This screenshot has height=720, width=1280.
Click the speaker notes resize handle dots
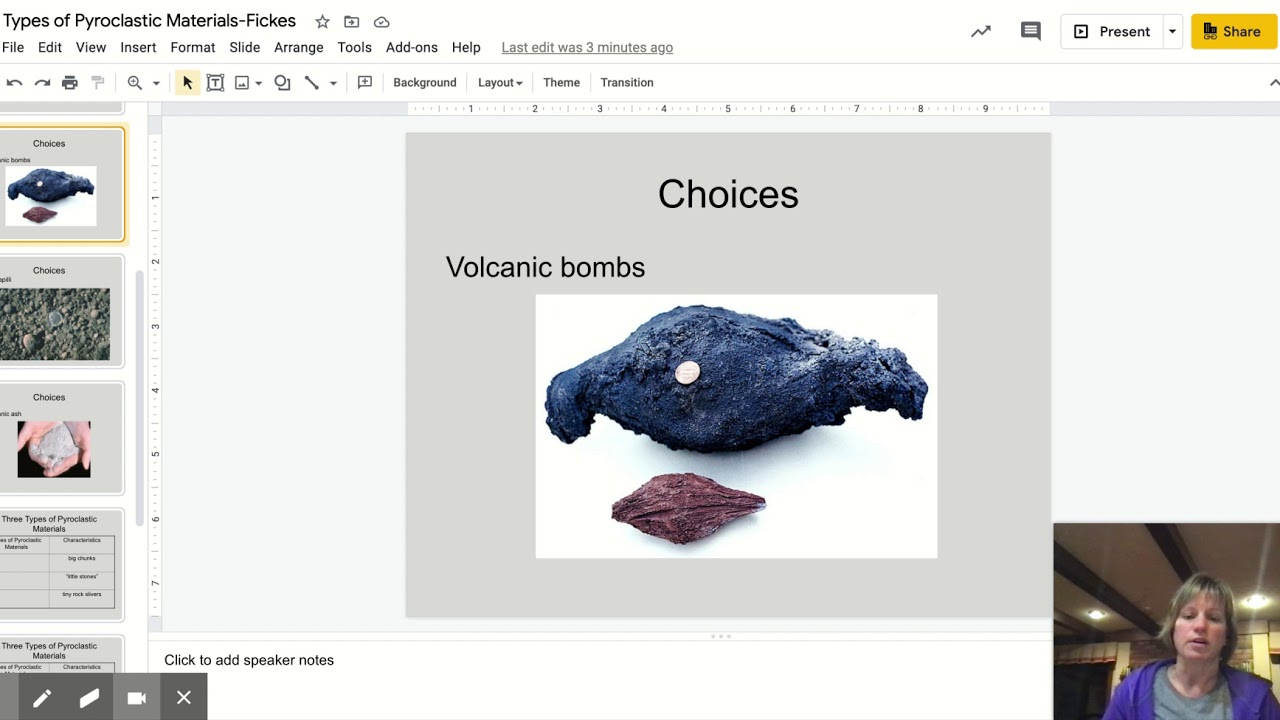[721, 636]
